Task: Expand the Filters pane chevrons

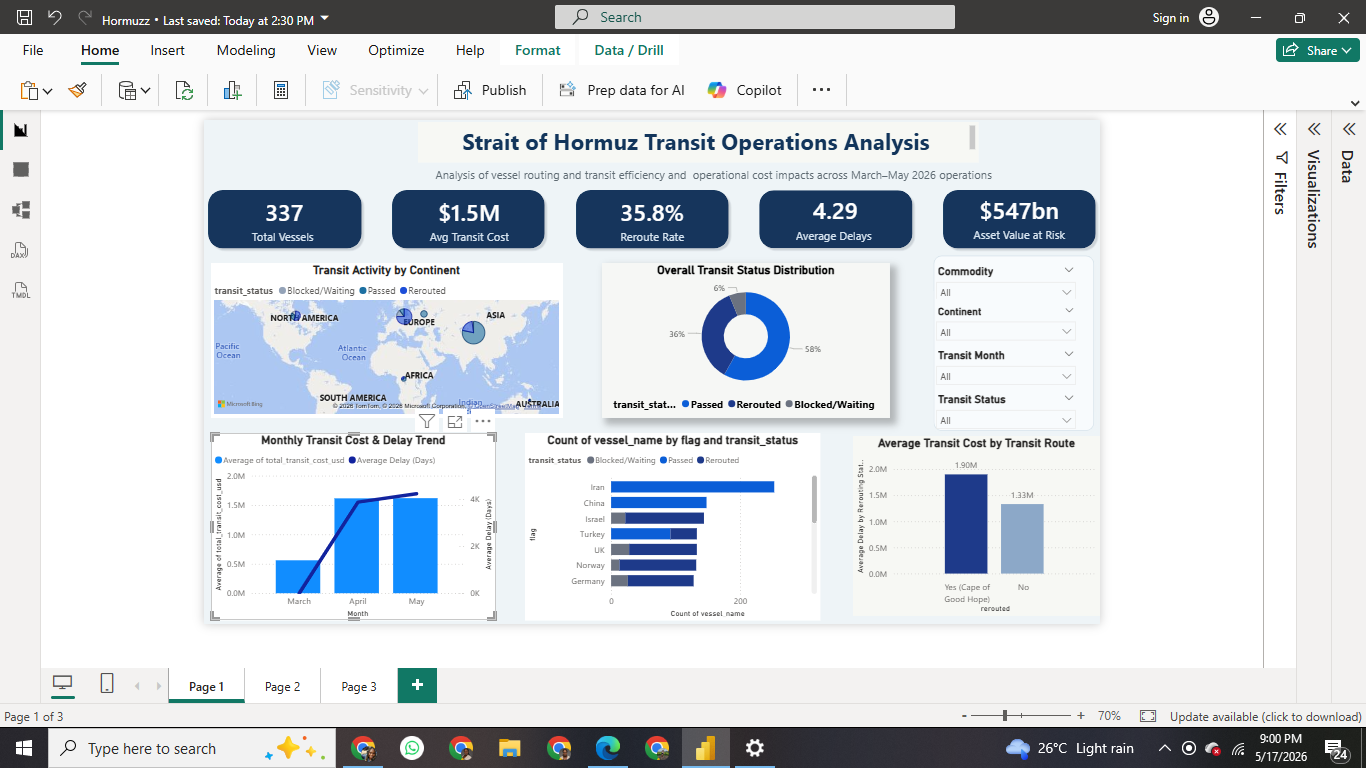Action: tap(1279, 130)
